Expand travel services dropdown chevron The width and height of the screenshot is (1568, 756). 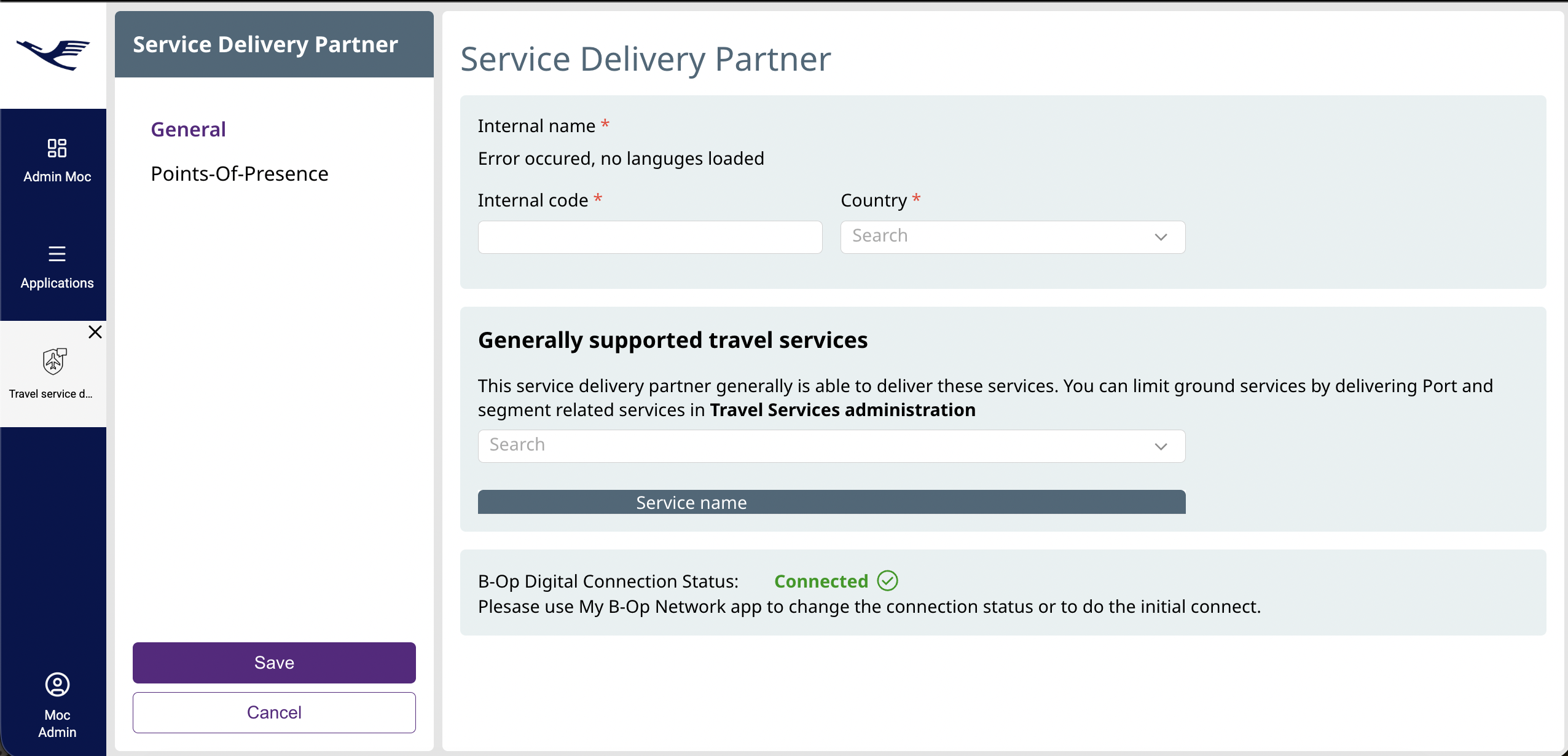coord(1161,446)
